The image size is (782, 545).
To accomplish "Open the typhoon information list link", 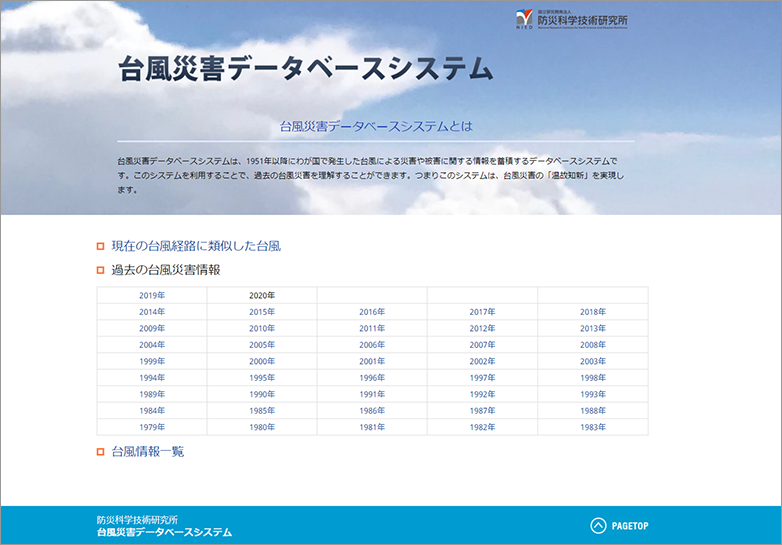I will coord(147,452).
